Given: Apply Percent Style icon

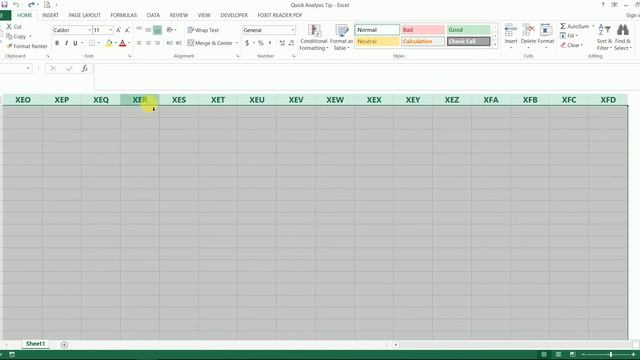Looking at the screenshot, I should click(260, 43).
